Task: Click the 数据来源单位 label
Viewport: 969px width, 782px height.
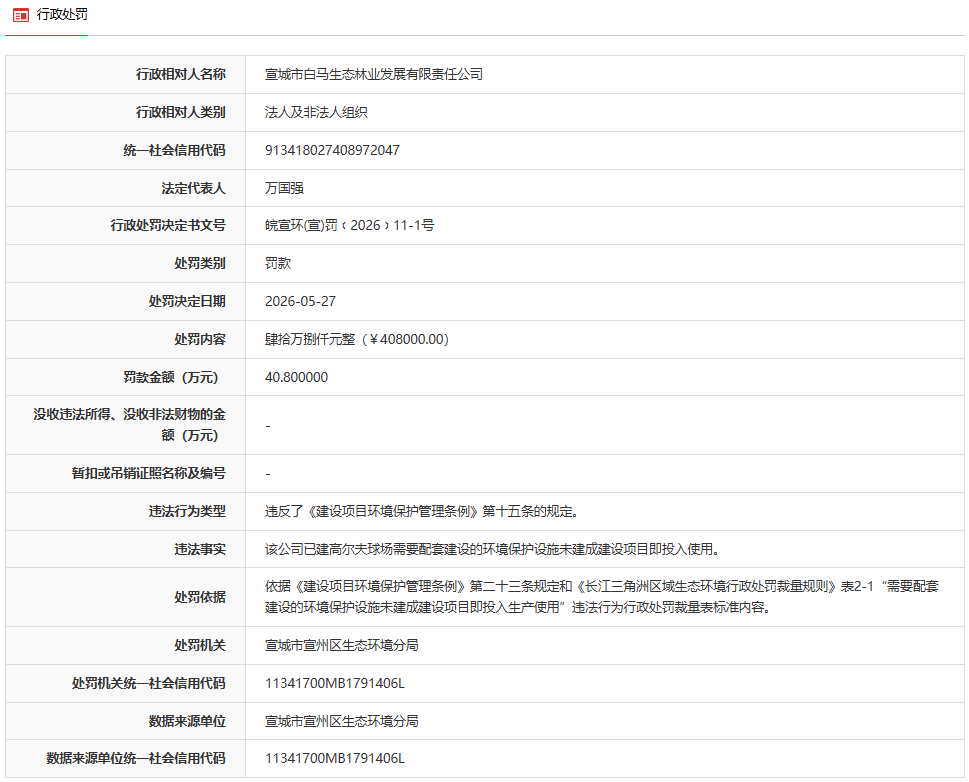Action: pos(187,721)
